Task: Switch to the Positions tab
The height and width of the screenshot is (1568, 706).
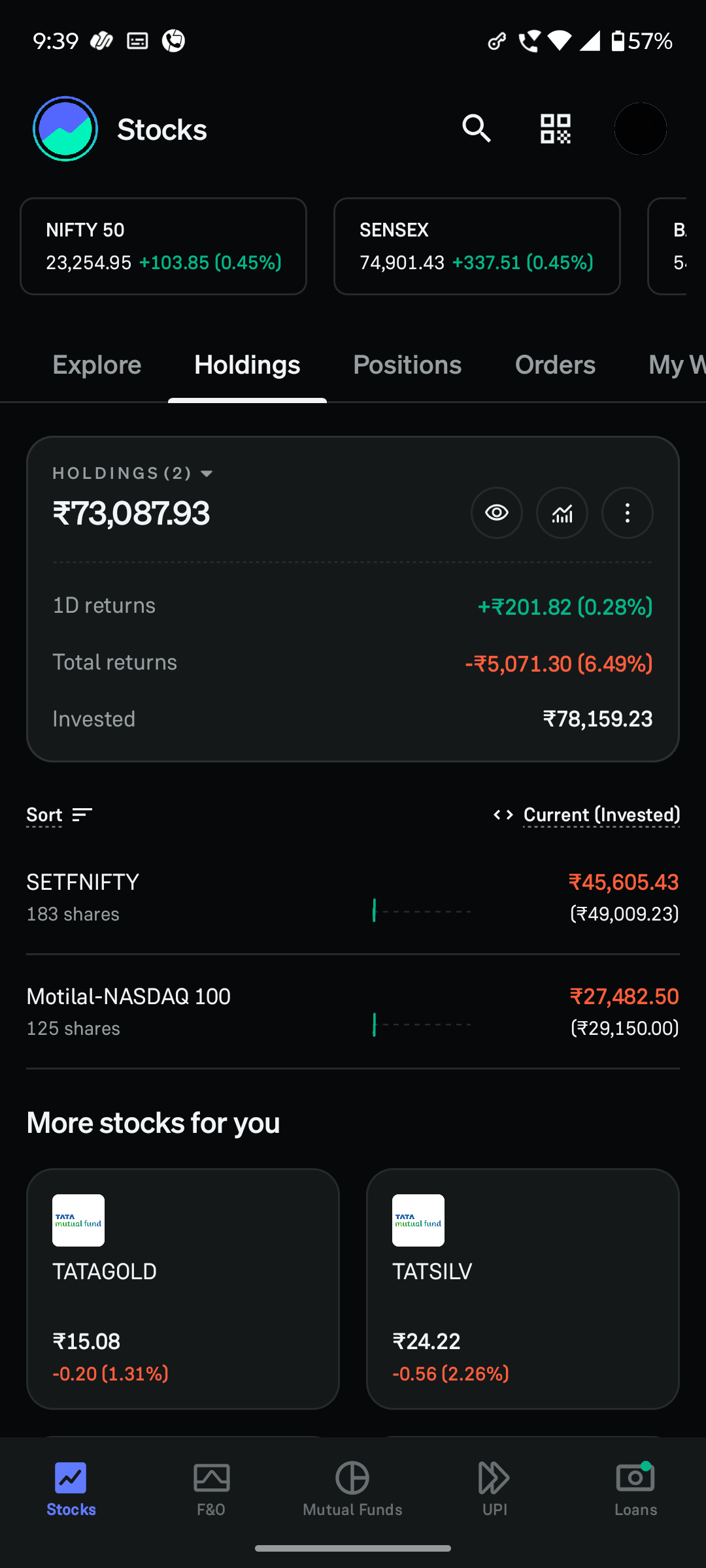Action: coord(407,365)
